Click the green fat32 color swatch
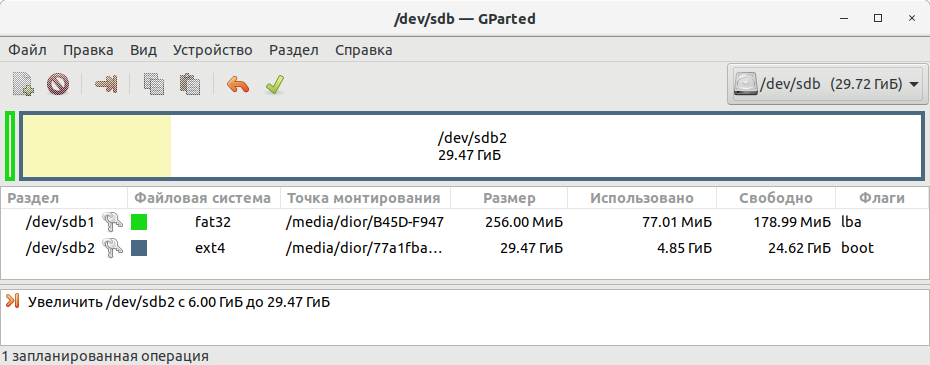 tap(139, 223)
